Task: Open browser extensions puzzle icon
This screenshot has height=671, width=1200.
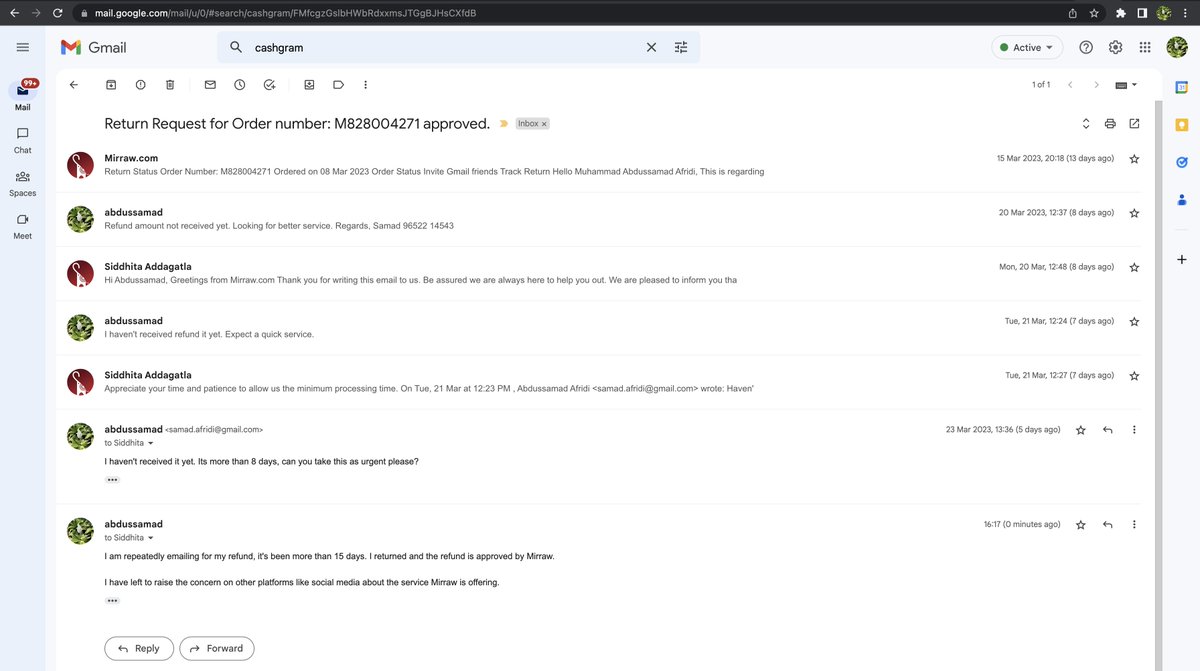Action: (1120, 13)
